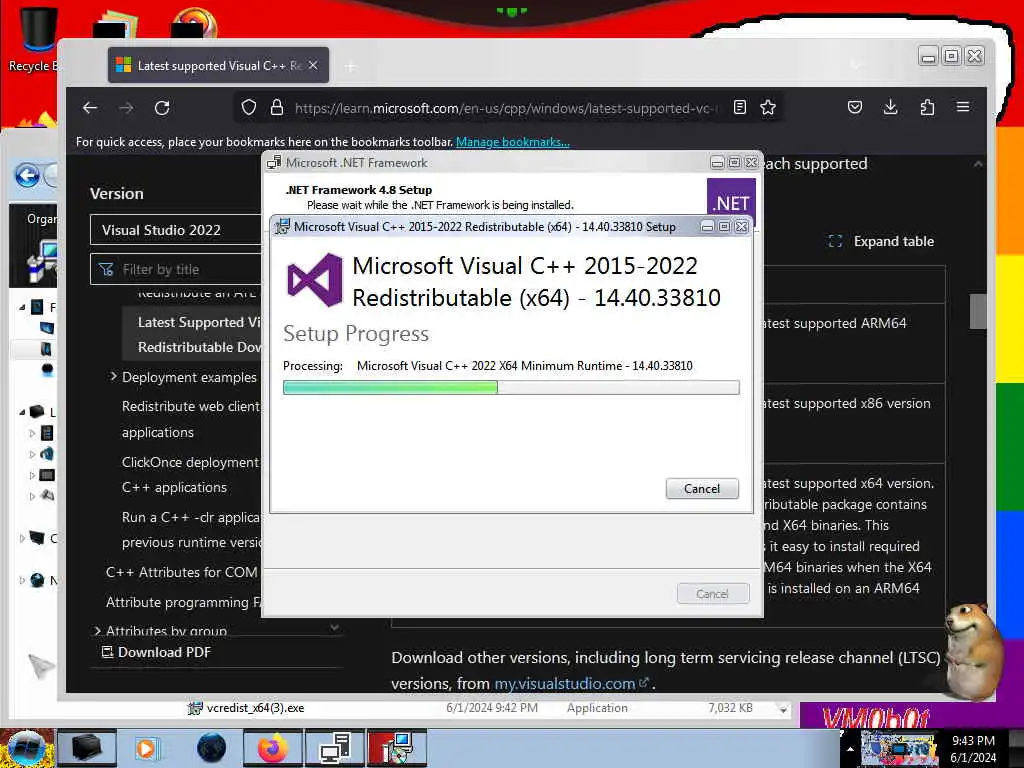
Task: Click the Organize menu in Explorer
Action: click(x=42, y=219)
